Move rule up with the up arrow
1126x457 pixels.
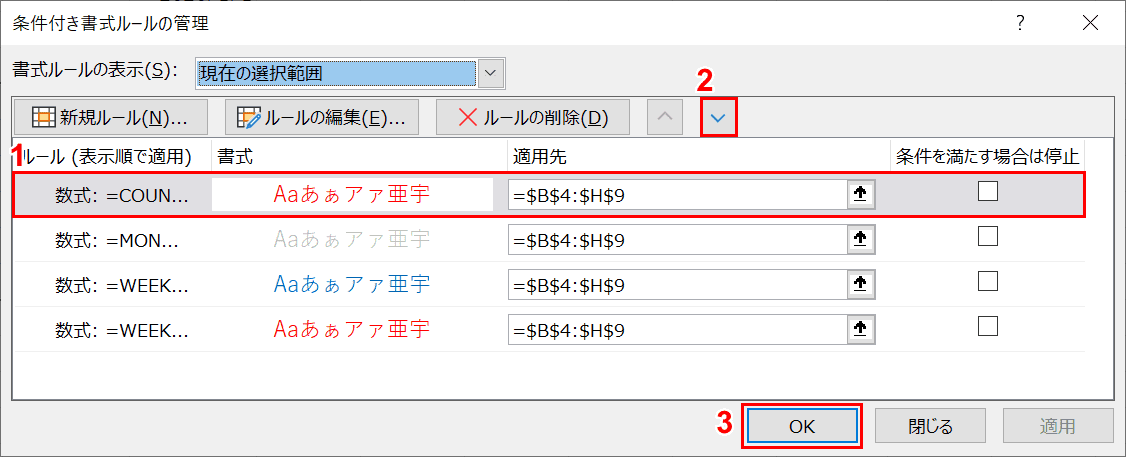coord(665,118)
